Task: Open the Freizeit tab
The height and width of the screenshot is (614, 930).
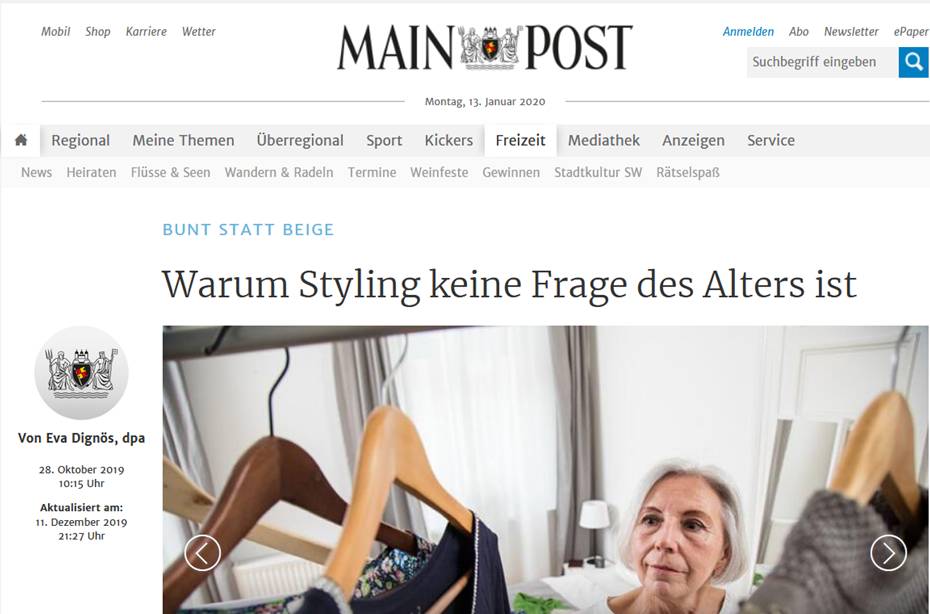Action: 520,141
